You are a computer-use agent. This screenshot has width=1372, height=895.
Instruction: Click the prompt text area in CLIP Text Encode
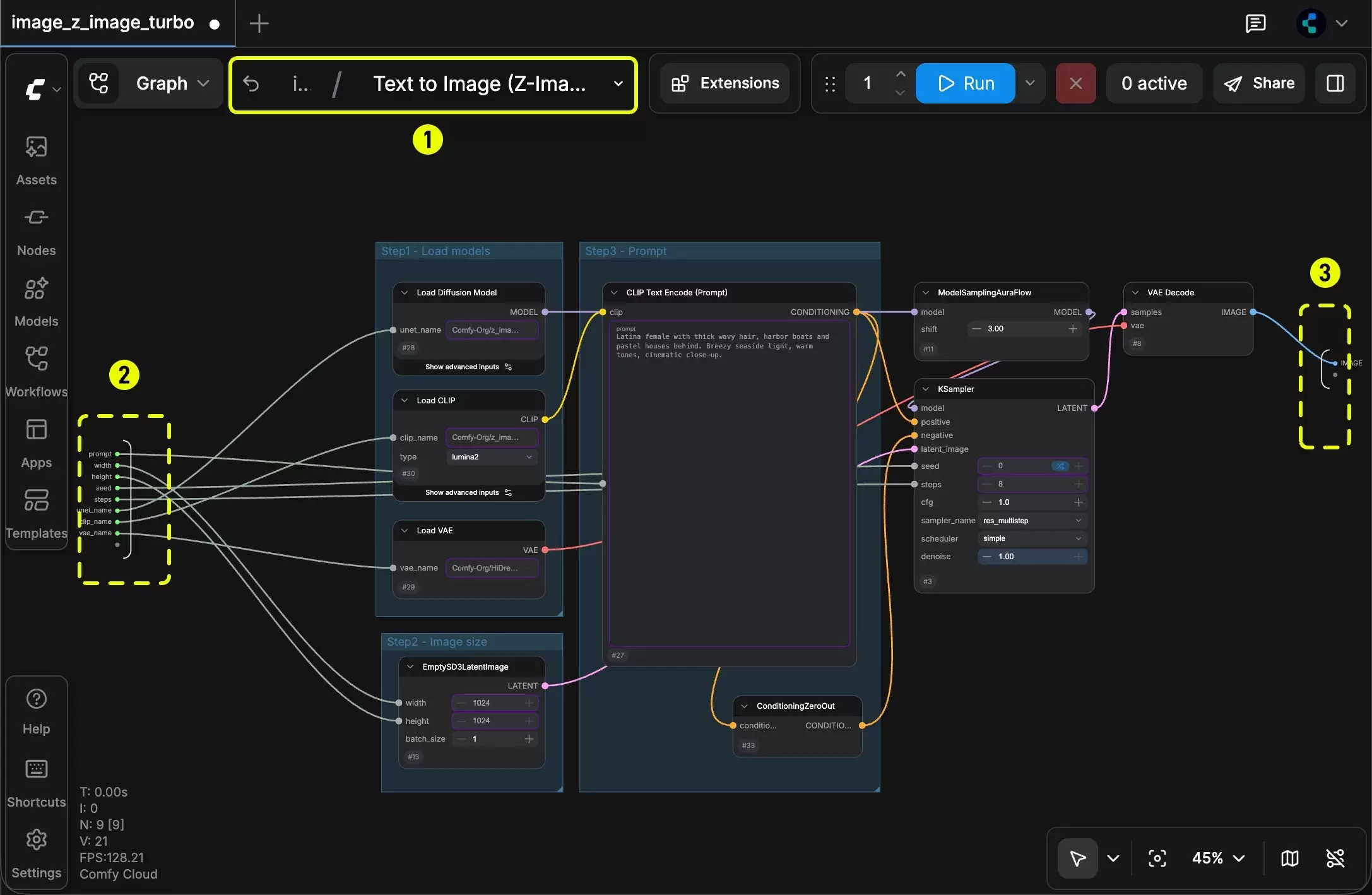729,484
